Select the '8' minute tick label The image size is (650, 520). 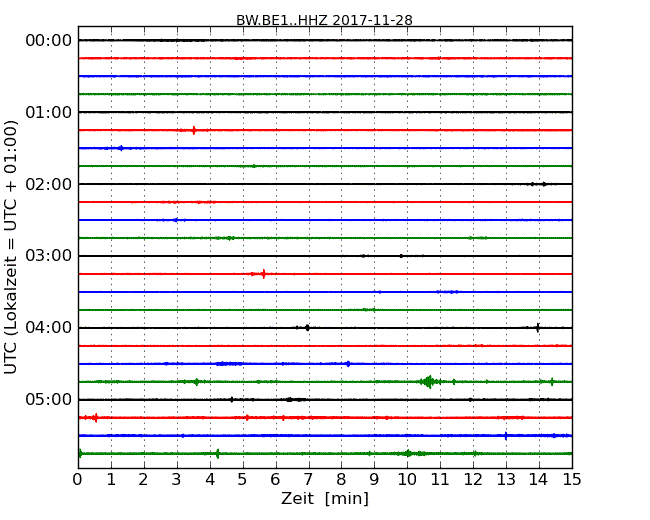341,480
